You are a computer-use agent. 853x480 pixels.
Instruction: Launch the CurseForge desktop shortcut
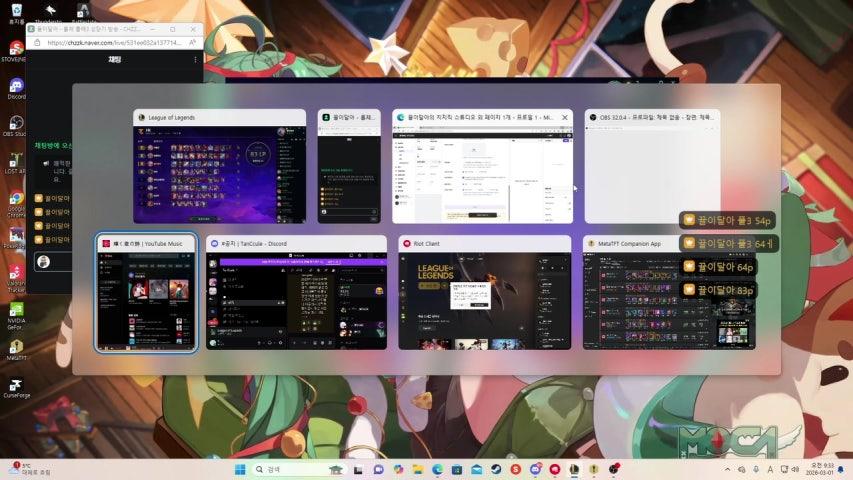coord(16,386)
